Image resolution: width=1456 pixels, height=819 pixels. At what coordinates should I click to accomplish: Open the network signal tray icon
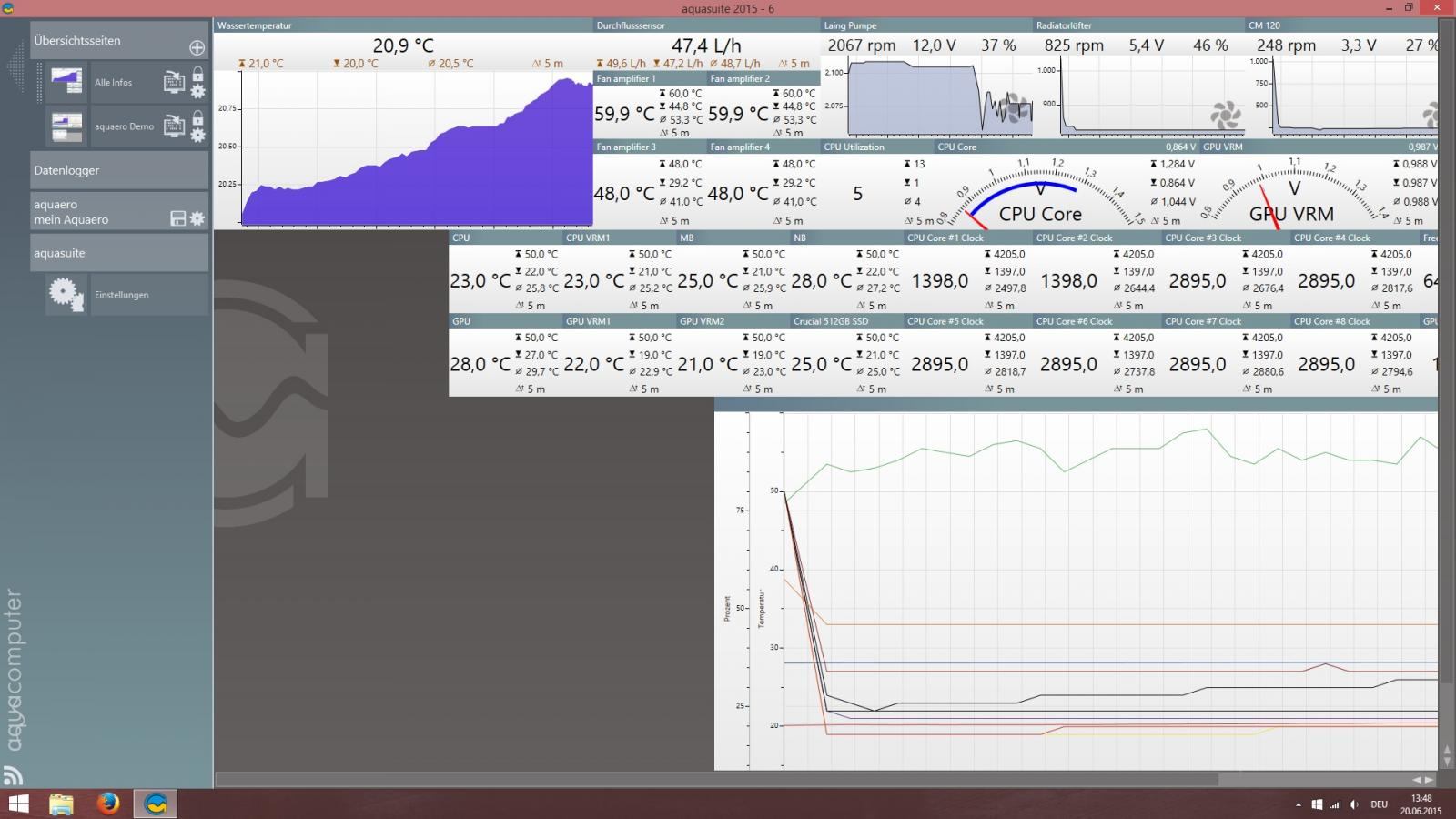coord(1335,804)
